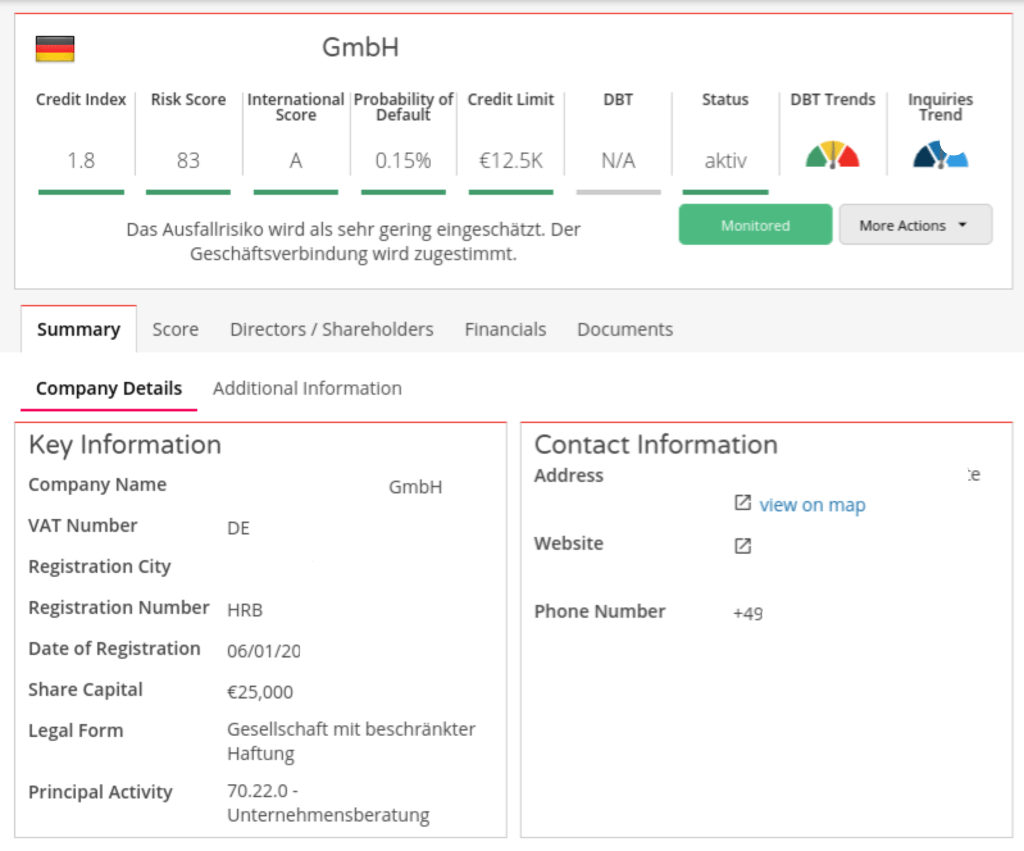Open the Directors / Shareholders tab
The width and height of the screenshot is (1024, 851).
coord(331,329)
